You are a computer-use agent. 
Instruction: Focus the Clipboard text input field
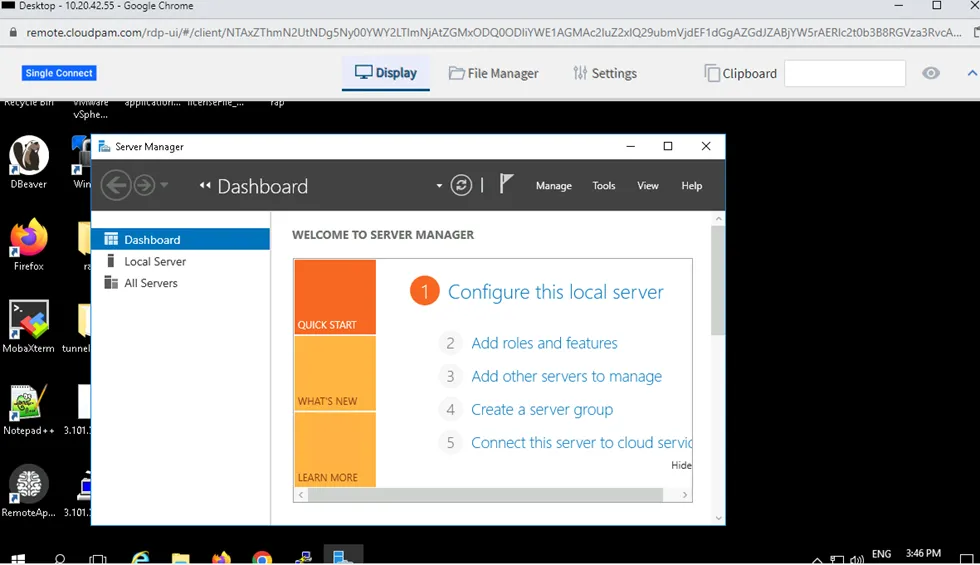pos(844,73)
